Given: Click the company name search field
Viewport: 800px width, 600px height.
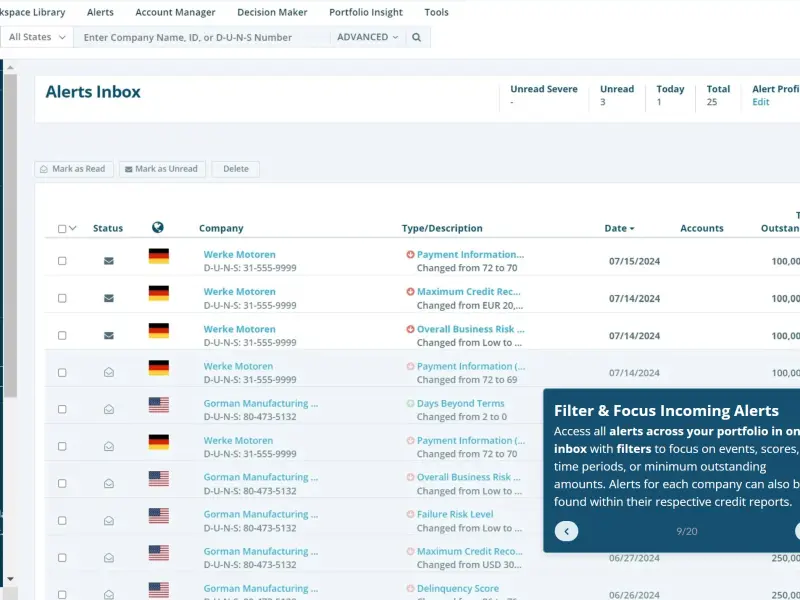Looking at the screenshot, I should click(x=202, y=37).
